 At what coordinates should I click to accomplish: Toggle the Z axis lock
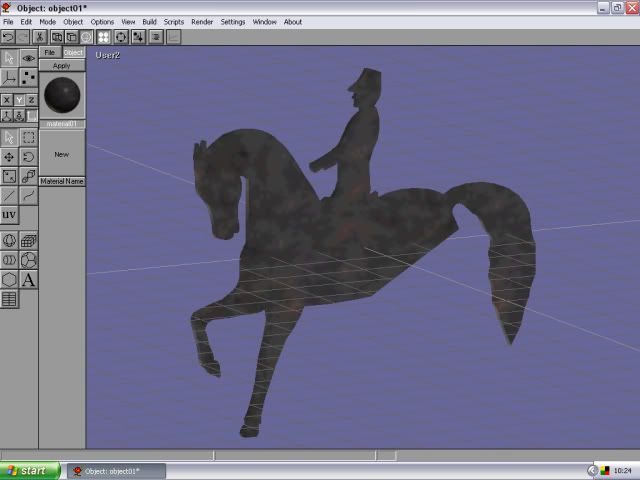click(x=32, y=100)
